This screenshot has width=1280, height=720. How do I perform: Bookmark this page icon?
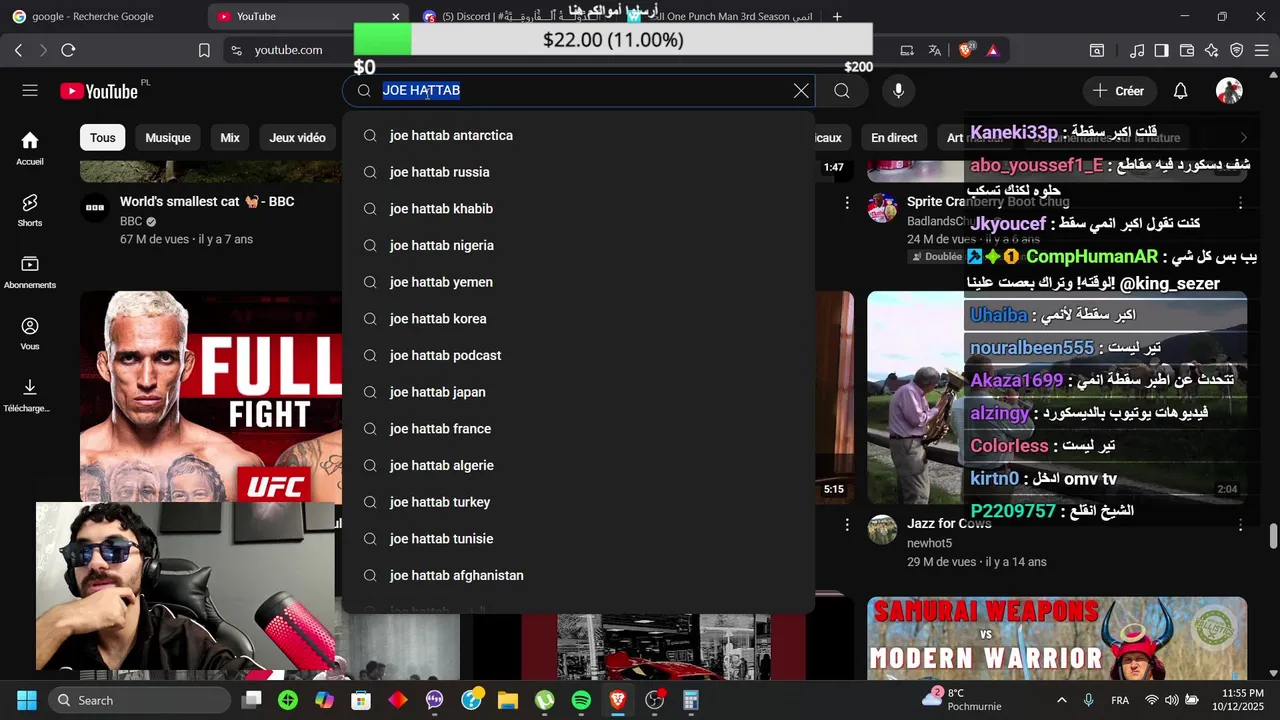[204, 50]
